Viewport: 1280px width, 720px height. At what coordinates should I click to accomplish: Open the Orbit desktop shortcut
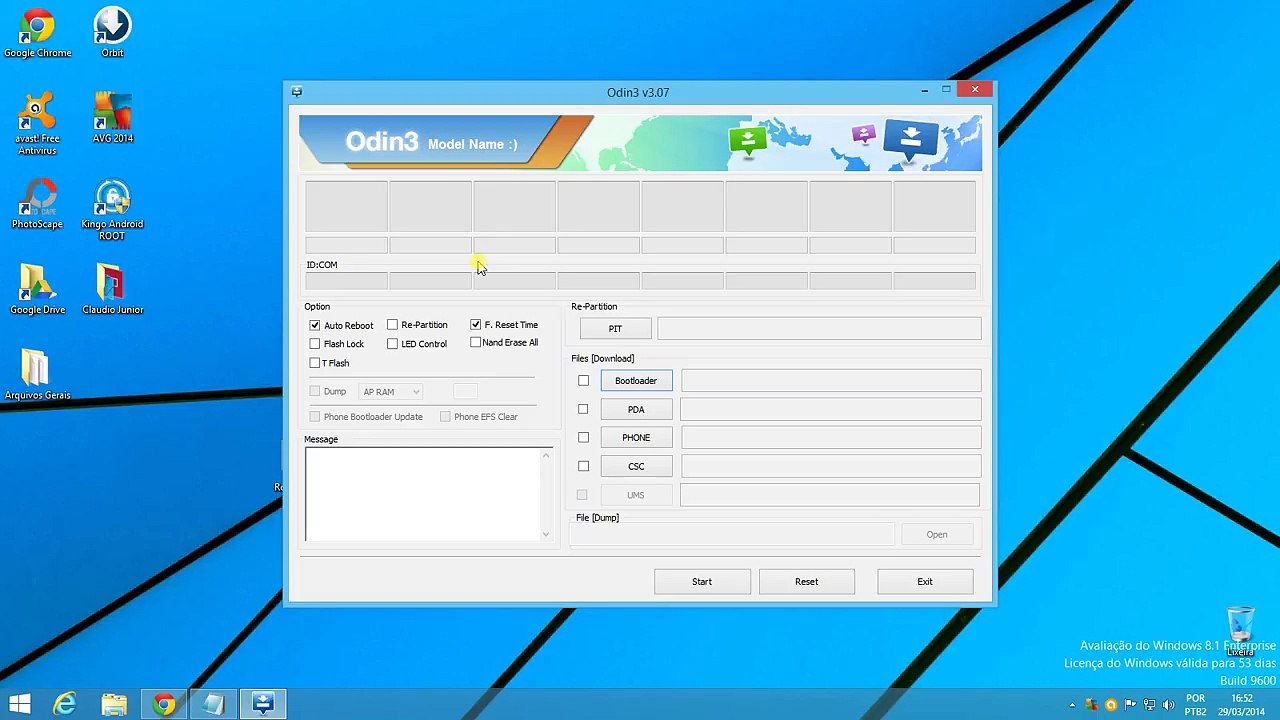pos(112,32)
